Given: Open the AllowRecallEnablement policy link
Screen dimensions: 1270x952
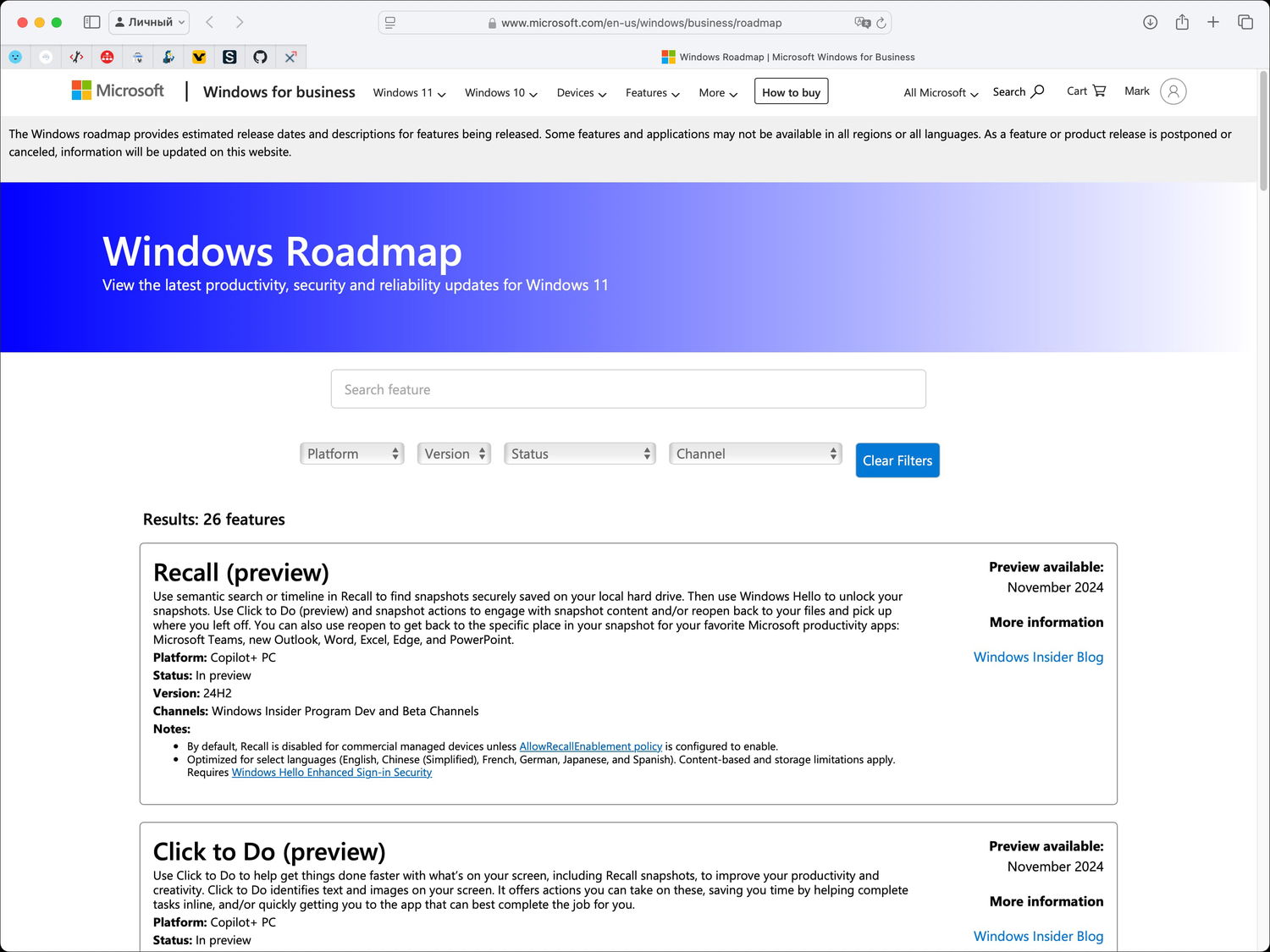Looking at the screenshot, I should coord(590,746).
